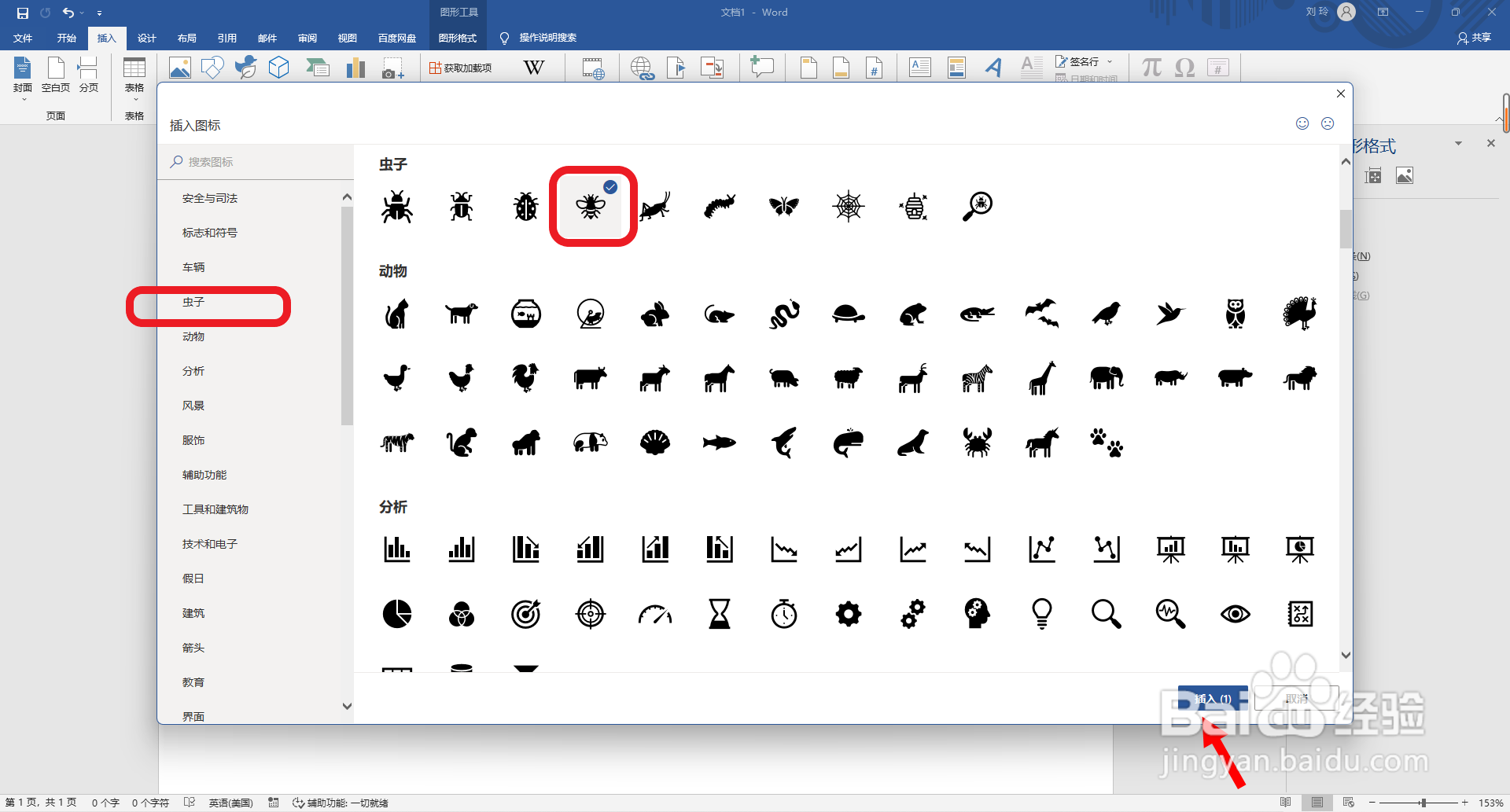Choose the butterfly icon
The width and height of the screenshot is (1510, 812).
coord(784,207)
